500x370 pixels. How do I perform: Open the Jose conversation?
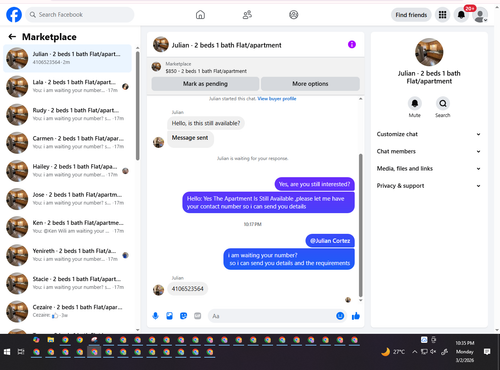click(x=67, y=199)
